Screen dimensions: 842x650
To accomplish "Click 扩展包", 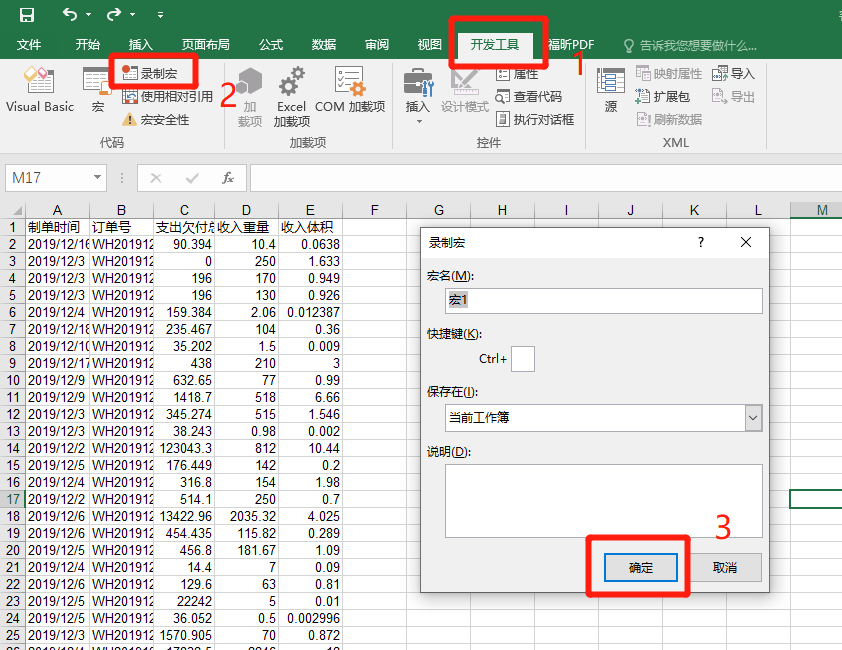I will click(663, 97).
